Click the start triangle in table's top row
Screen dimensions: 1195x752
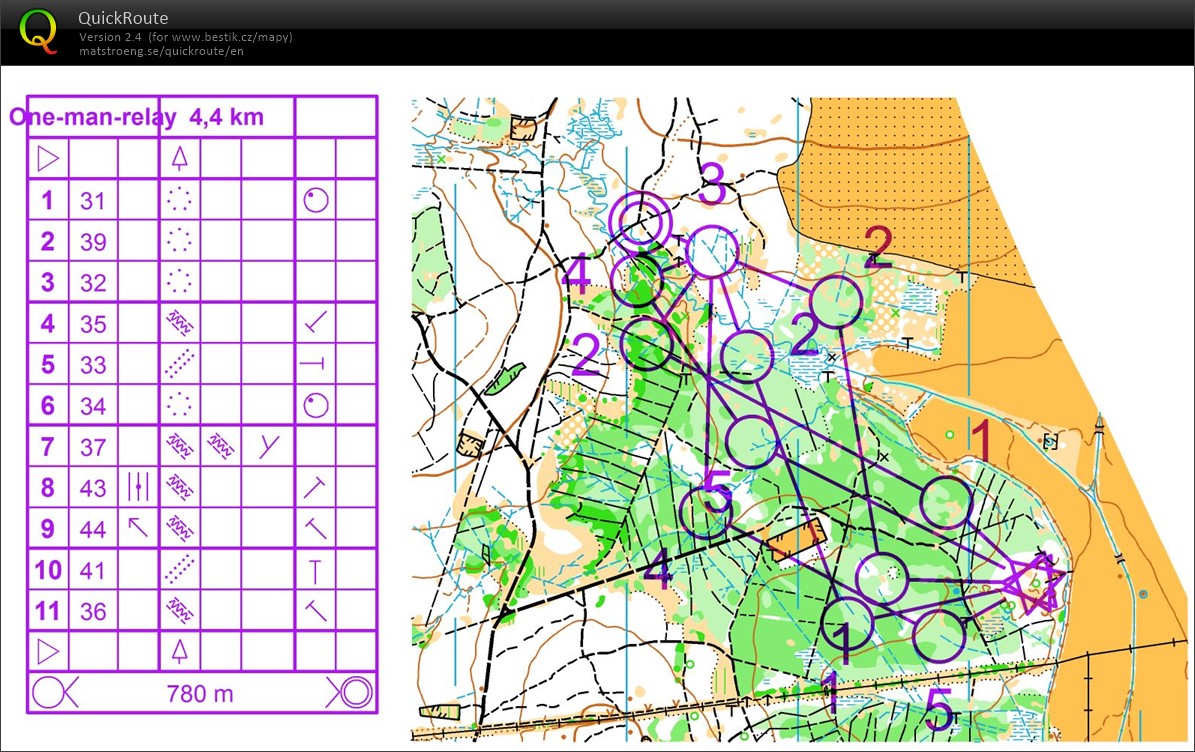pos(47,158)
